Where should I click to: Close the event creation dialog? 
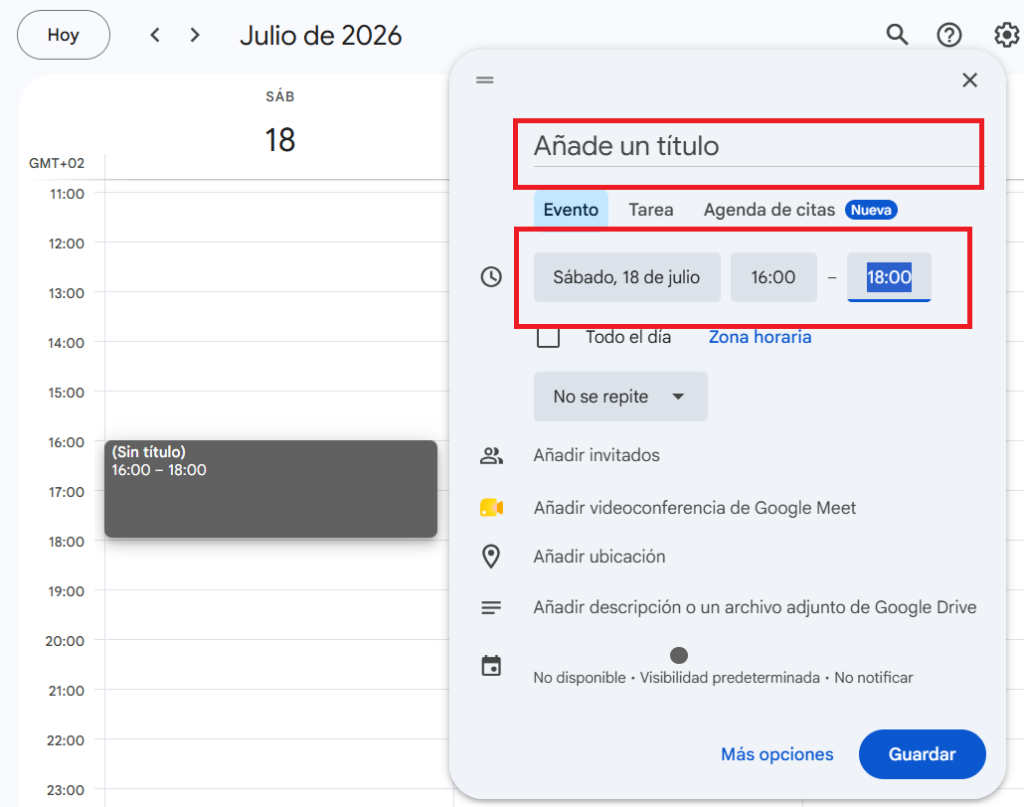pyautogui.click(x=970, y=80)
